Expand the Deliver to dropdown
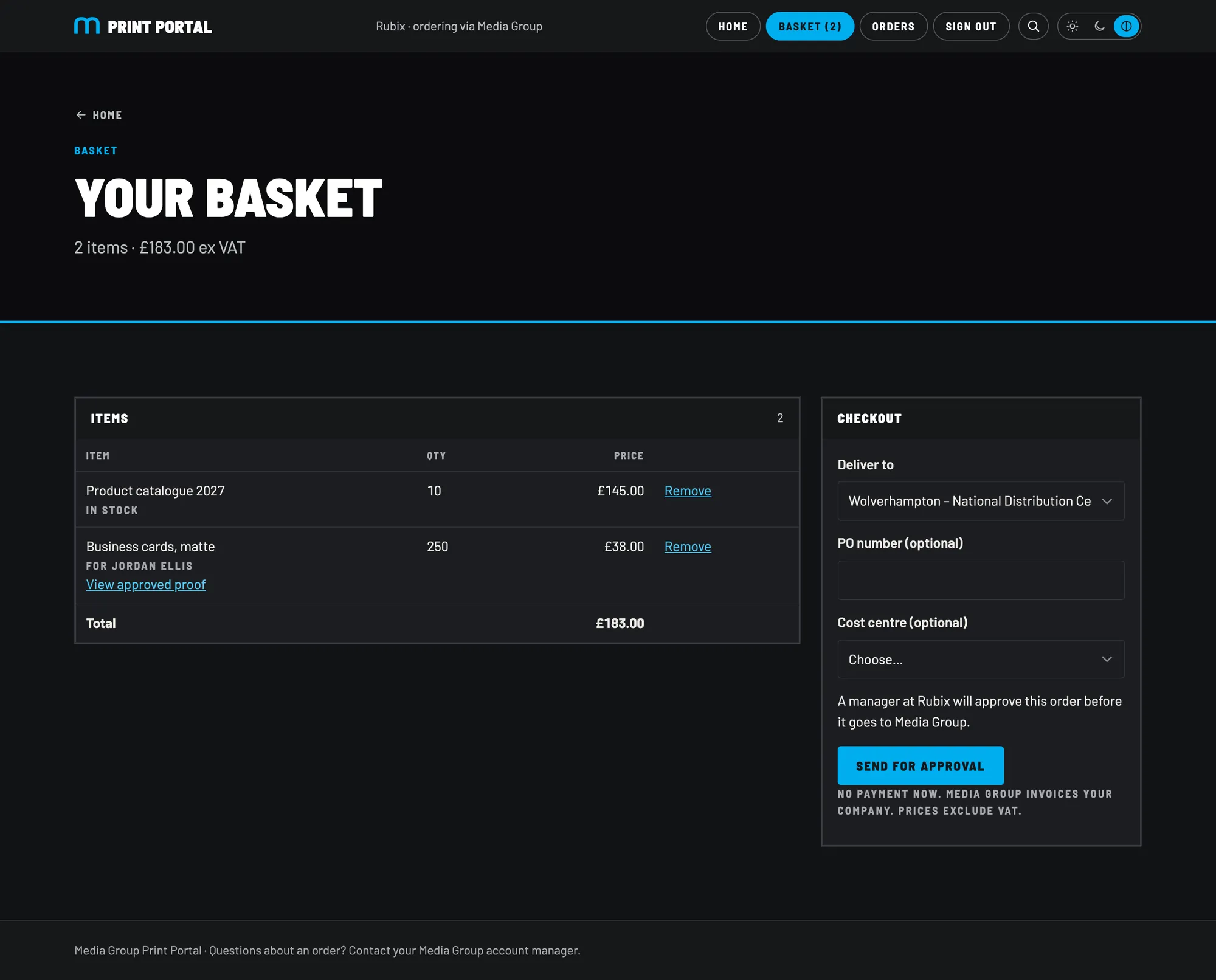Viewport: 1216px width, 980px height. pyautogui.click(x=981, y=501)
